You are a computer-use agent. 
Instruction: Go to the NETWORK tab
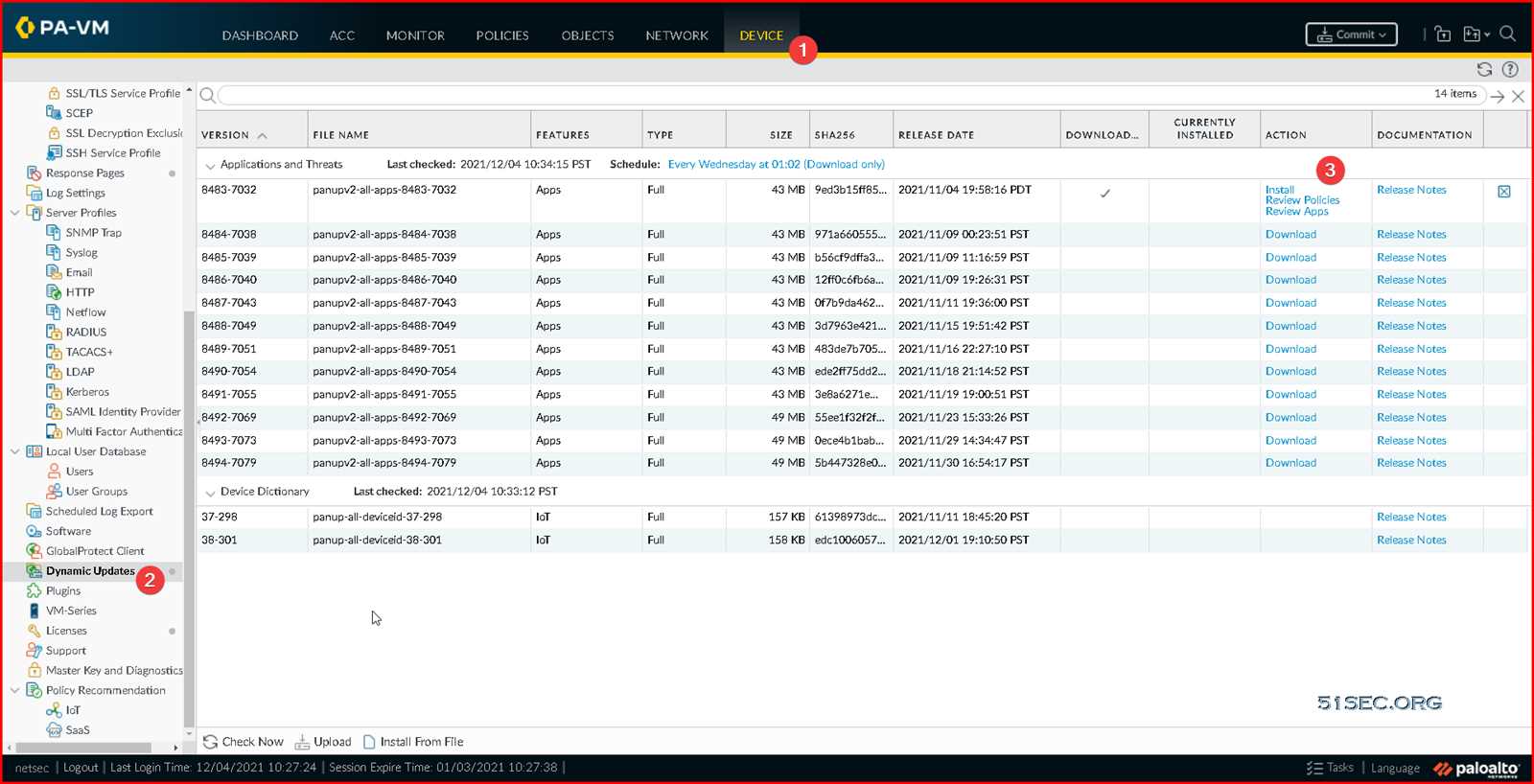tap(677, 35)
